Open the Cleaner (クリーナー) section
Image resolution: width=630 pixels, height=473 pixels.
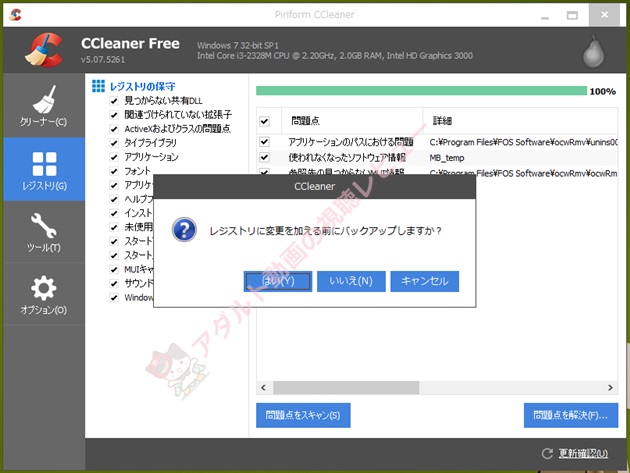[44, 105]
